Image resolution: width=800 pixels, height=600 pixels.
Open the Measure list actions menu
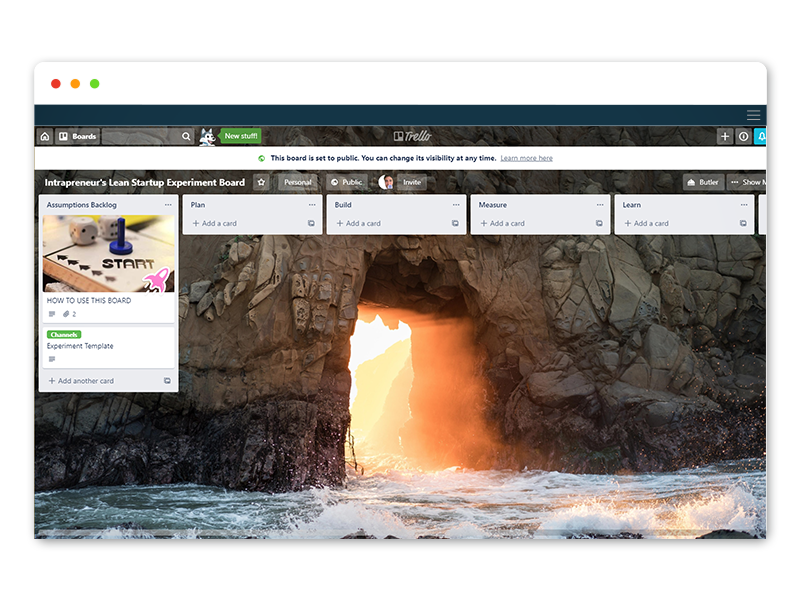tap(600, 205)
